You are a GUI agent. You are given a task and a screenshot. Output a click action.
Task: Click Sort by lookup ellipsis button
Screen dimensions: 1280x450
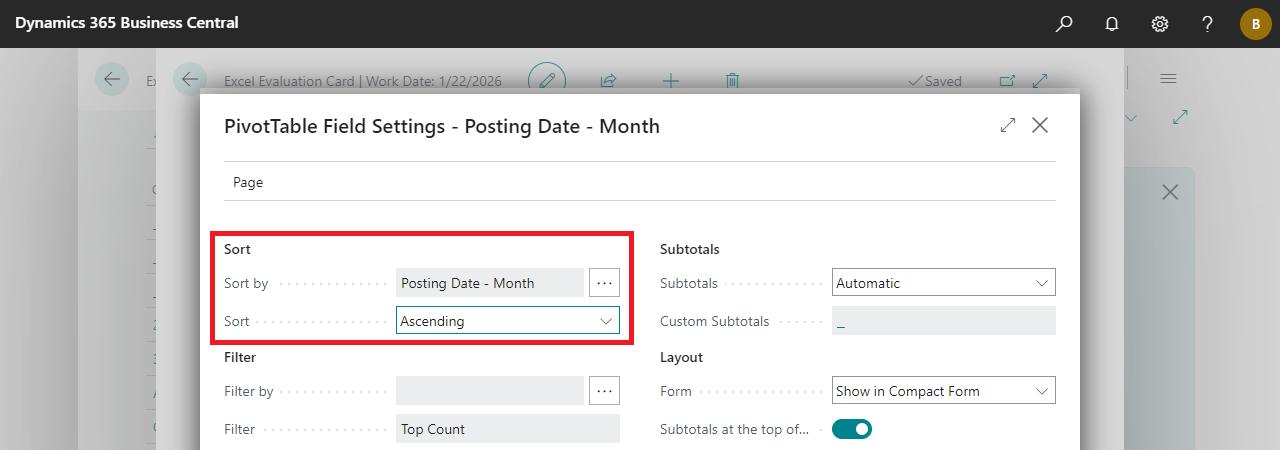[x=604, y=283]
